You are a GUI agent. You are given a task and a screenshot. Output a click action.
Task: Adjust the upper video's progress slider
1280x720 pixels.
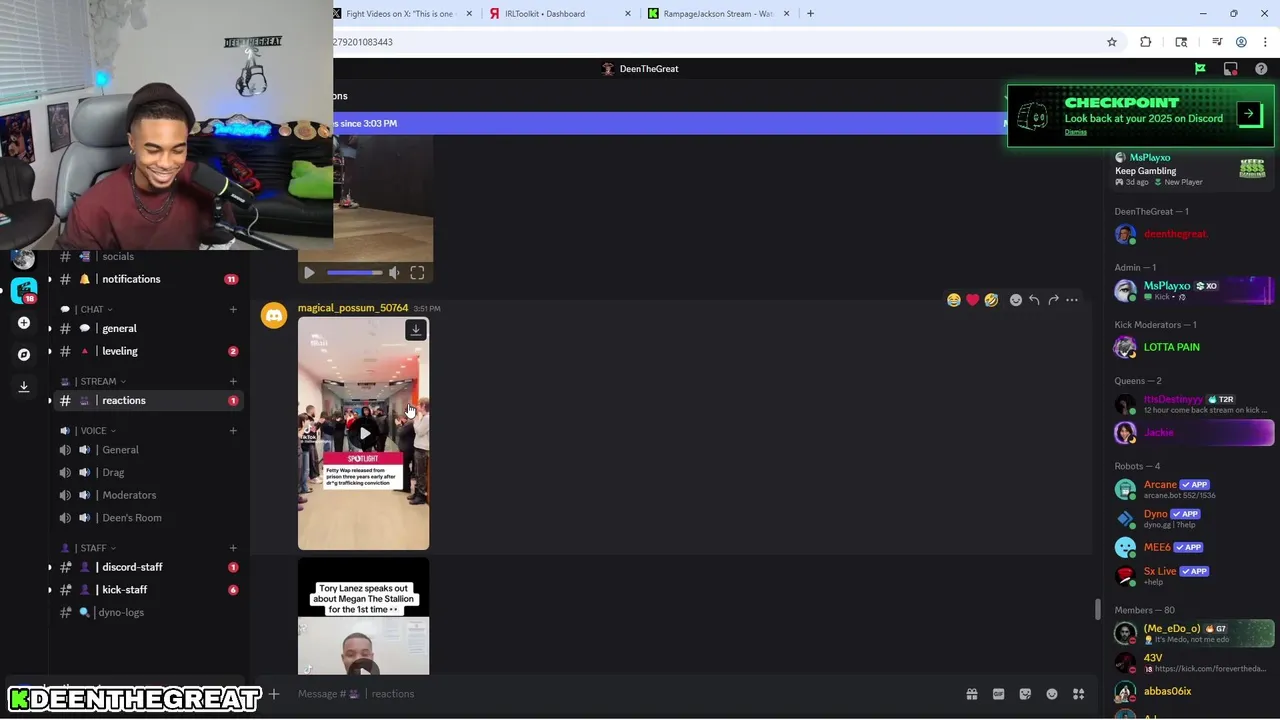pos(354,272)
